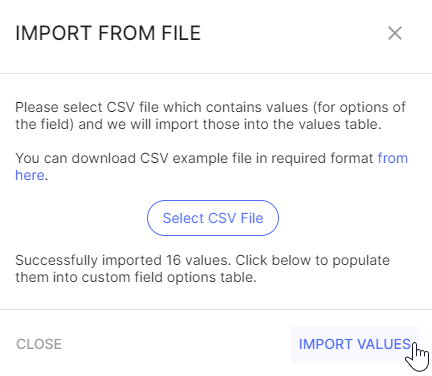The image size is (432, 376).
Task: Click the IMPORT FROM FILE dialog title
Action: [x=108, y=33]
